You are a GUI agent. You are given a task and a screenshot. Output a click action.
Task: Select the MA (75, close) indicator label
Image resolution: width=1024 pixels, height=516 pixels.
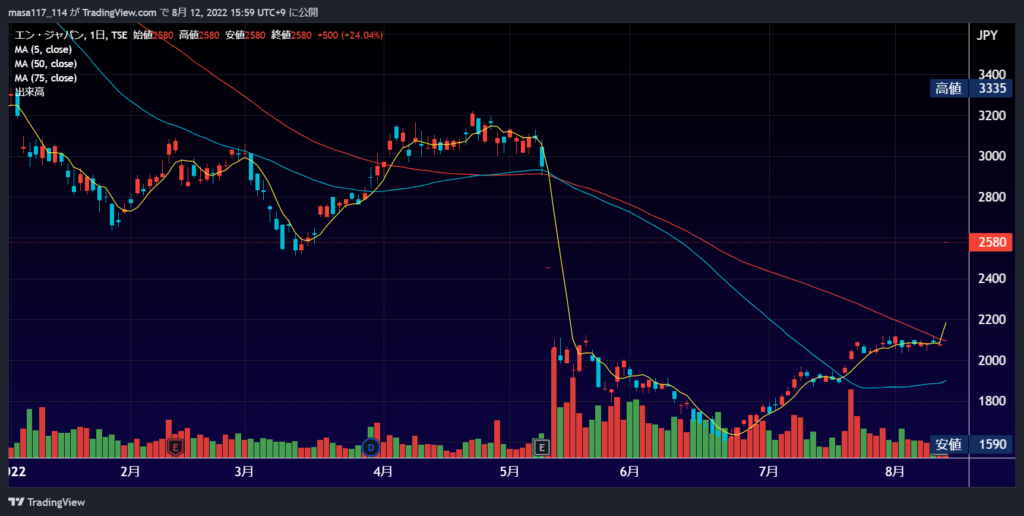[46, 78]
